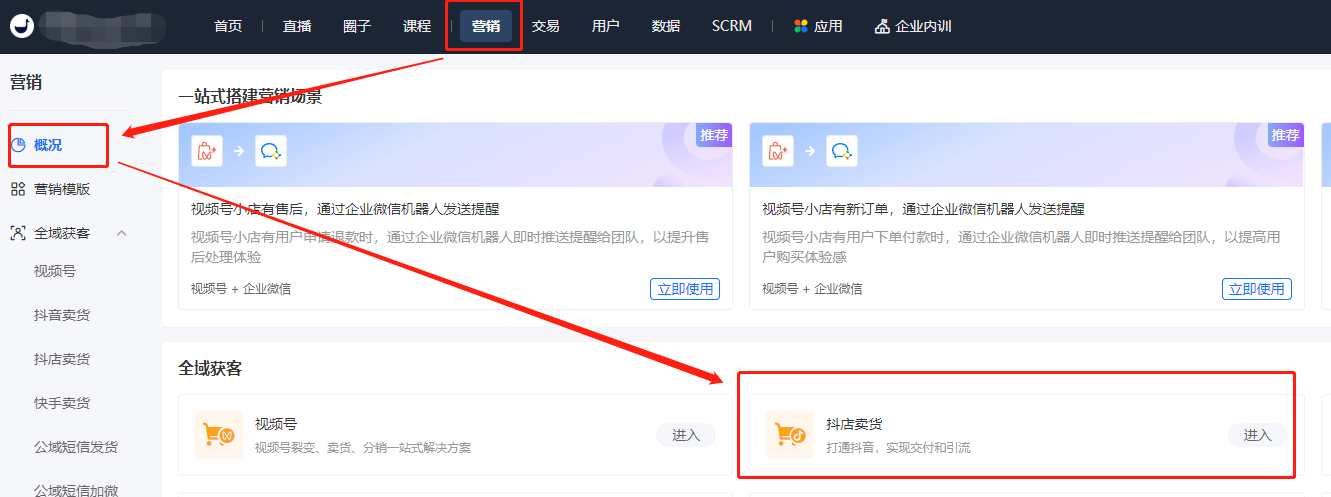Click 推荐 badge on the 有新订单 card
Image resolution: width=1331 pixels, height=497 pixels.
point(1286,135)
